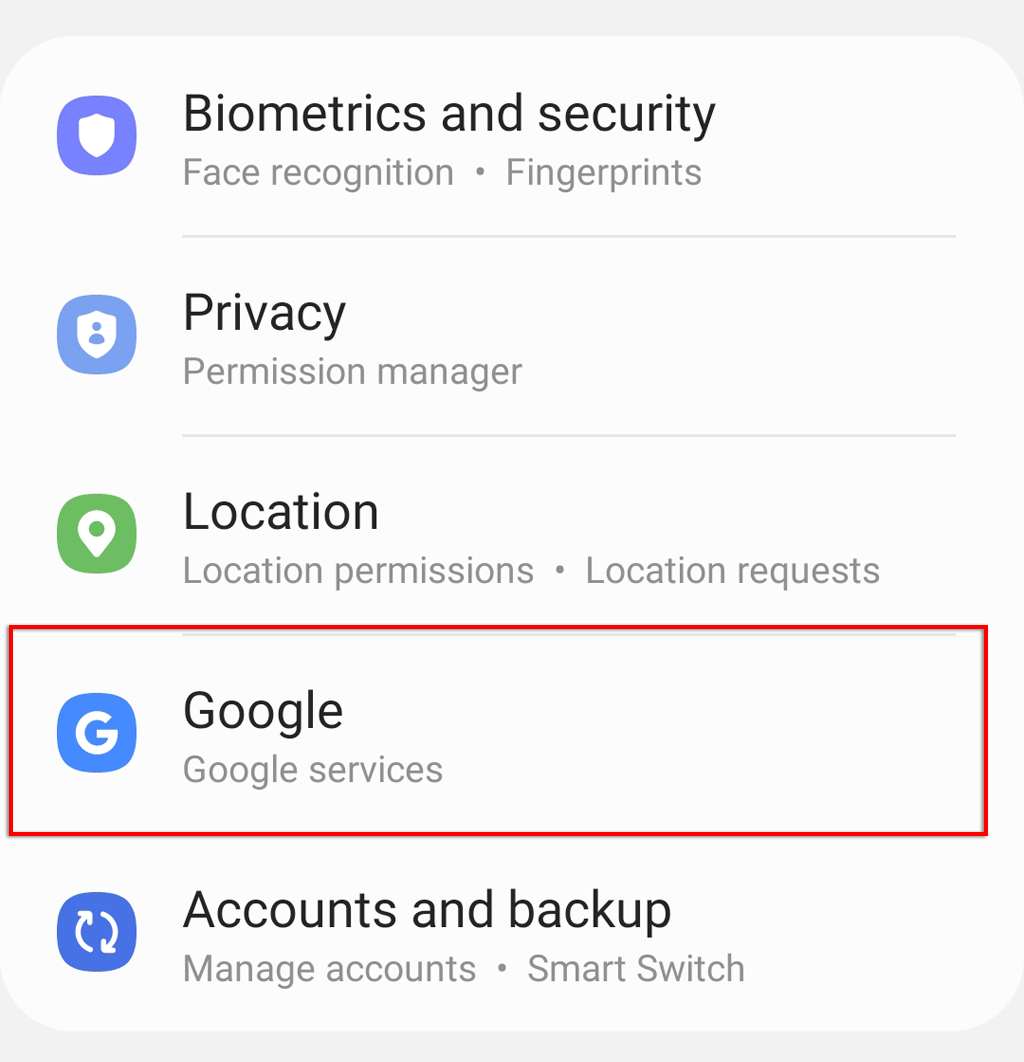
Task: Select Google services subtitle
Action: 313,769
